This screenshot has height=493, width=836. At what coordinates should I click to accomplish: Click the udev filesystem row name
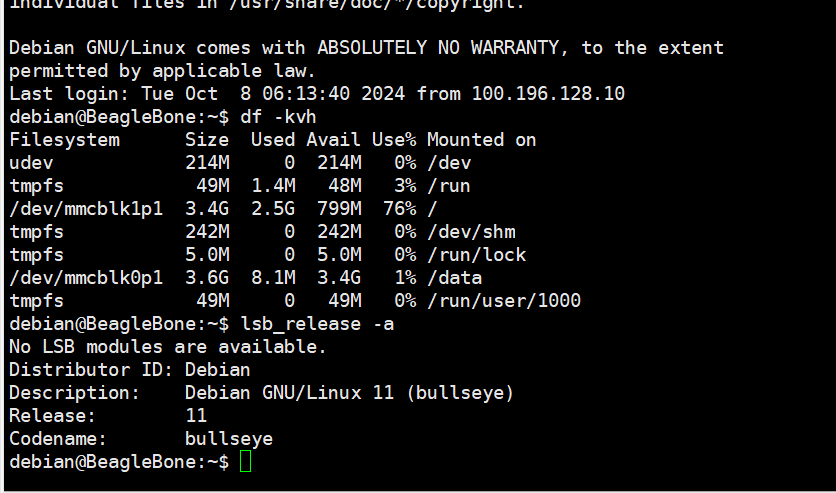point(31,163)
